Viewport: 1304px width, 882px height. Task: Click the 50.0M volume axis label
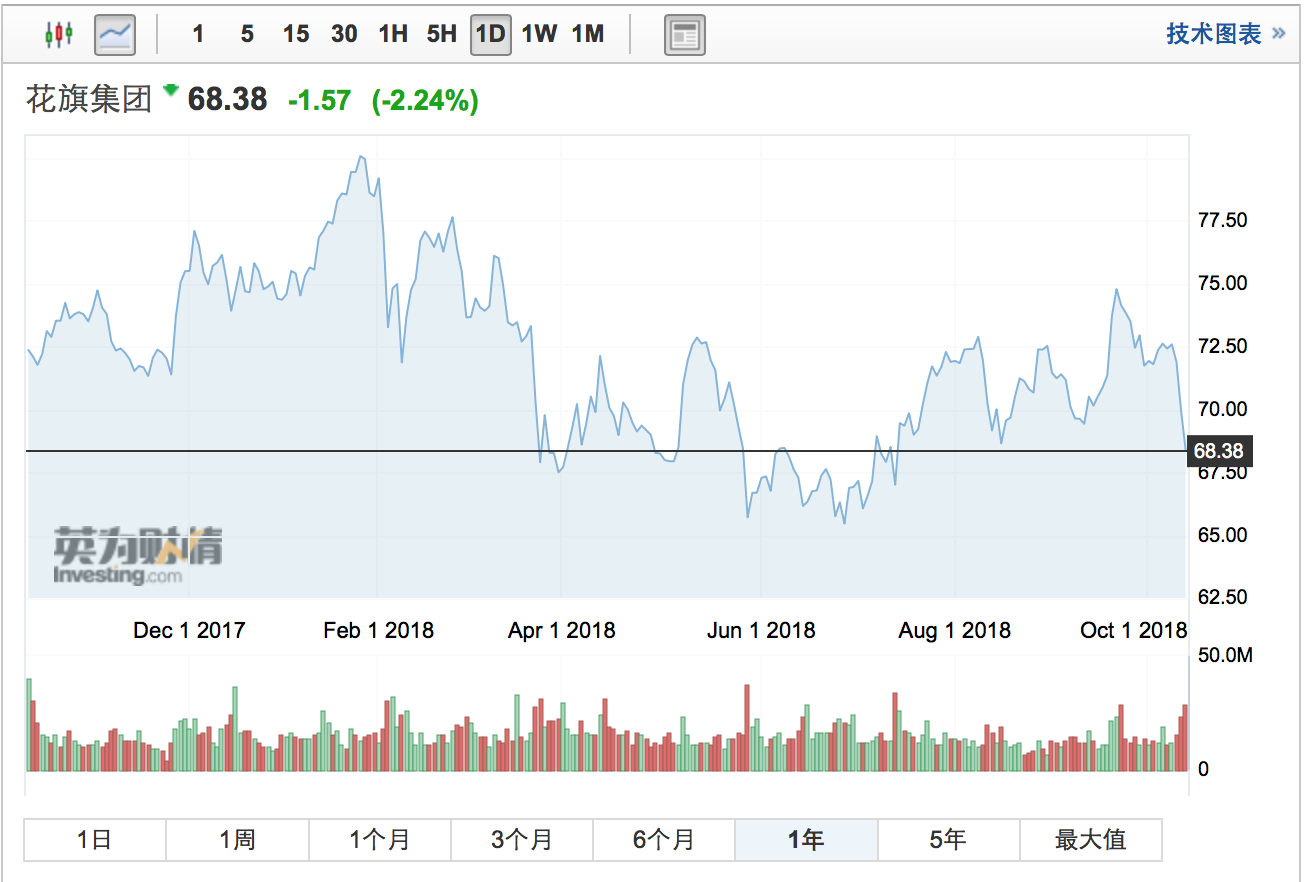[1224, 656]
